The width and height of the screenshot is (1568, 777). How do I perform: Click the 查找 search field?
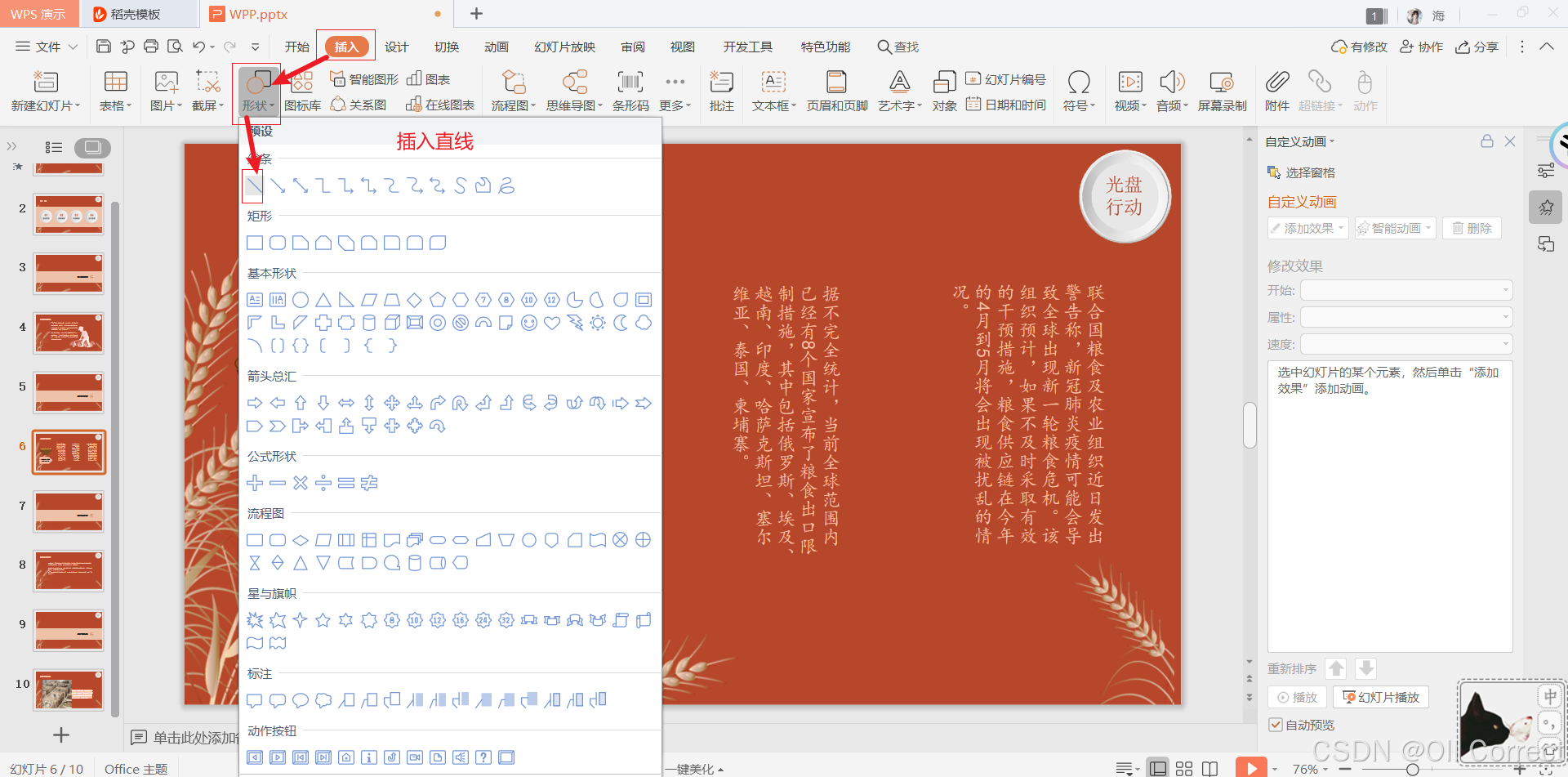pyautogui.click(x=898, y=47)
